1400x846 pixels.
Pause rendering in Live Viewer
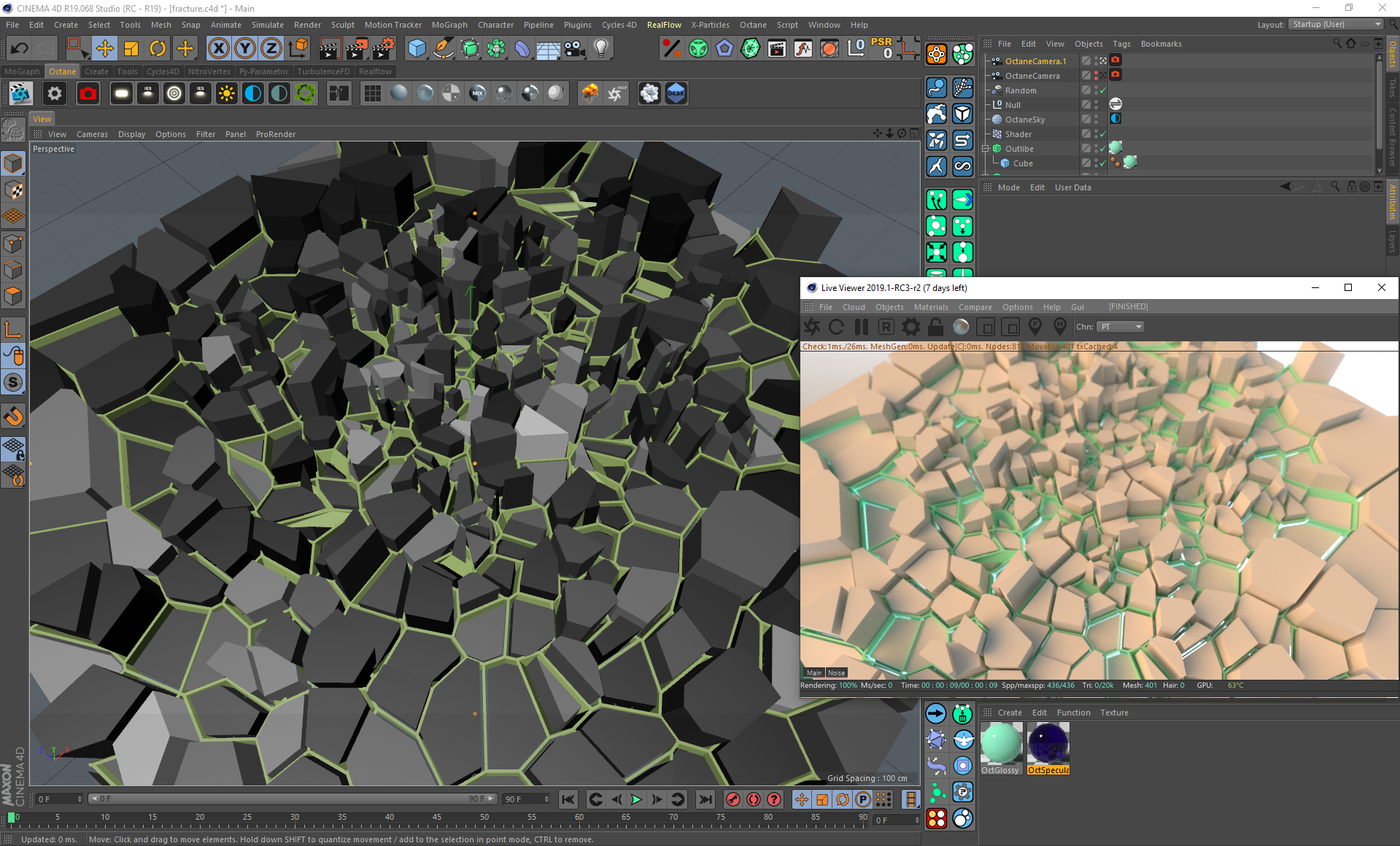tap(862, 327)
